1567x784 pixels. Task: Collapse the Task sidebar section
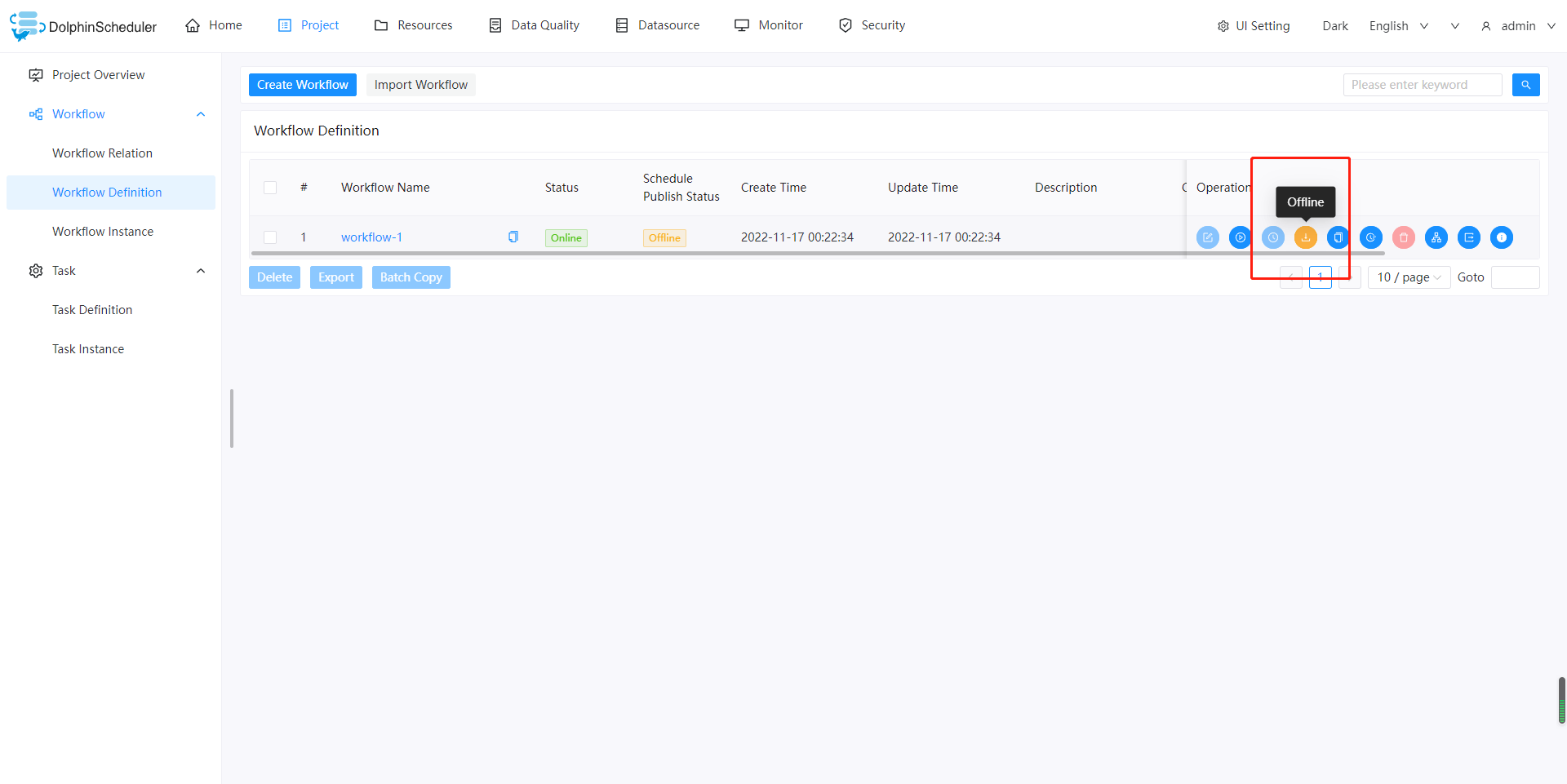point(201,271)
